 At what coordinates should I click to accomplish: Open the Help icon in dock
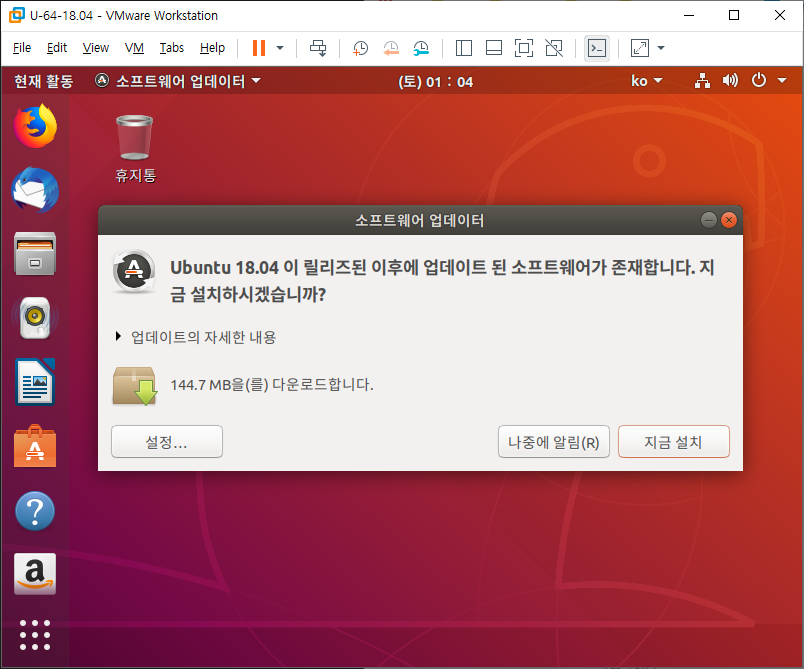coord(35,511)
